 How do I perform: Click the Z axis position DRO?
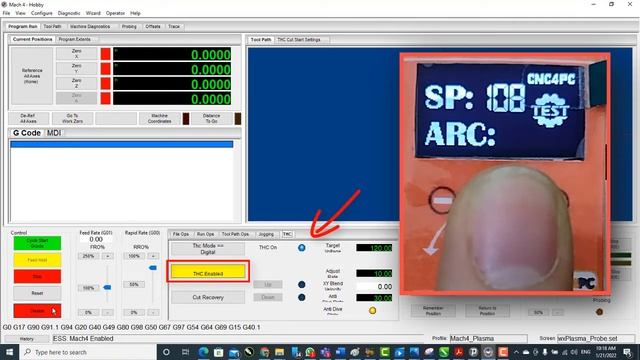pyautogui.click(x=172, y=84)
